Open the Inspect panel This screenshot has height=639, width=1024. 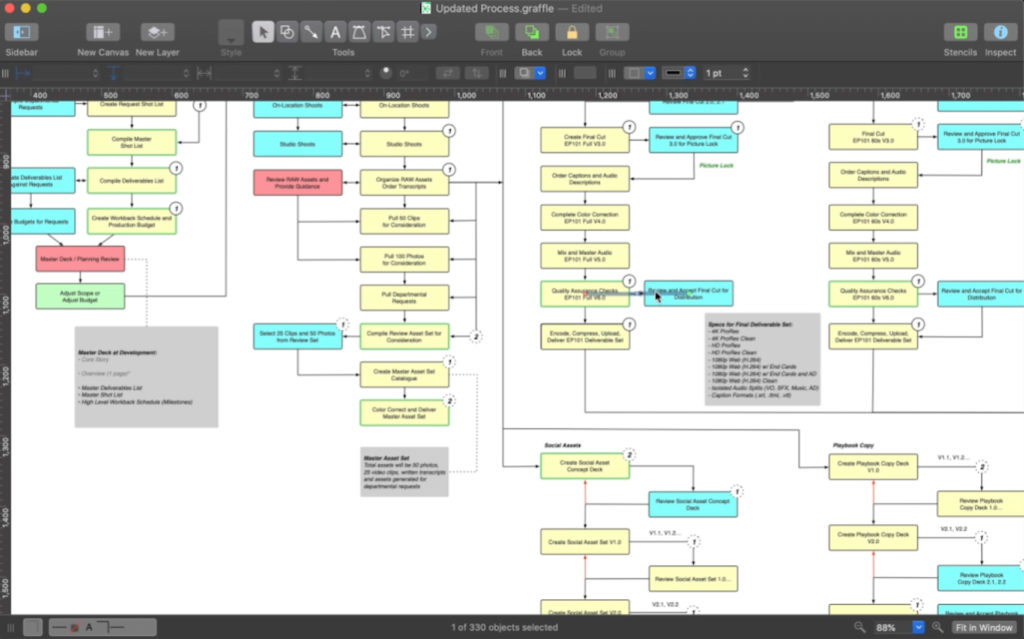[x=1000, y=33]
